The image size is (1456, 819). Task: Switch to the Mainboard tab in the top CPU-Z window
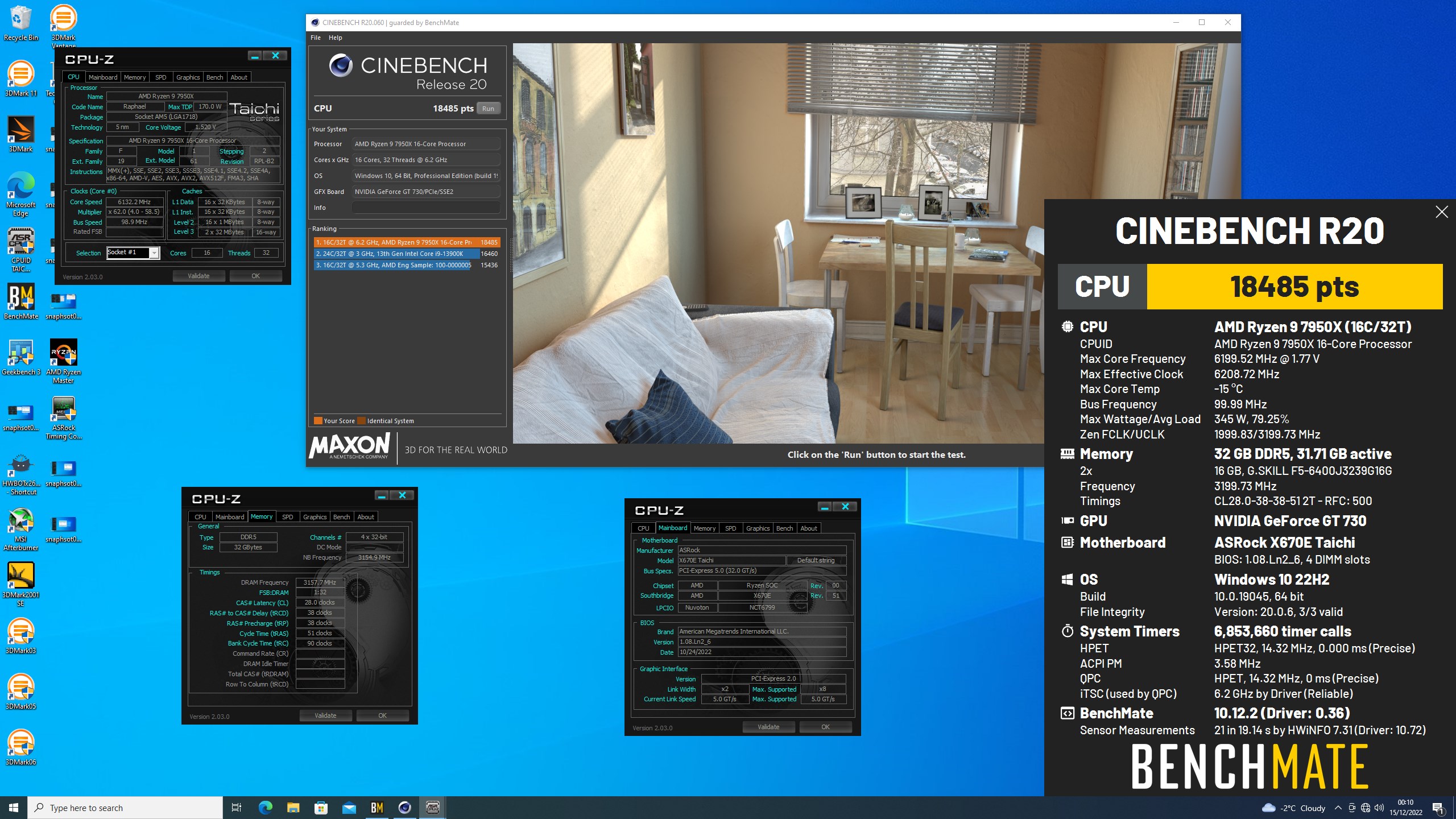coord(103,77)
